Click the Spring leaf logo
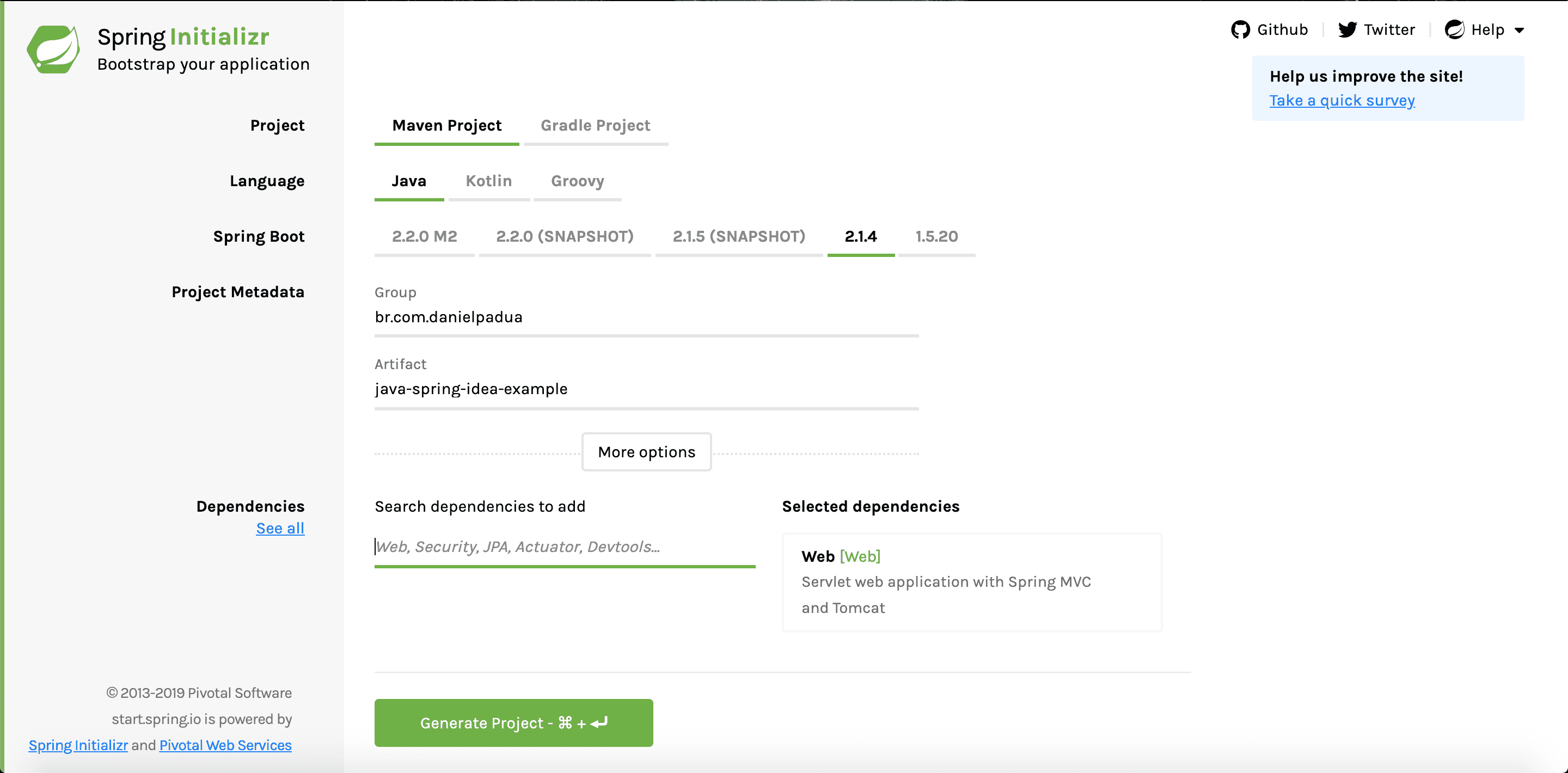This screenshot has width=1568, height=773. (x=53, y=48)
